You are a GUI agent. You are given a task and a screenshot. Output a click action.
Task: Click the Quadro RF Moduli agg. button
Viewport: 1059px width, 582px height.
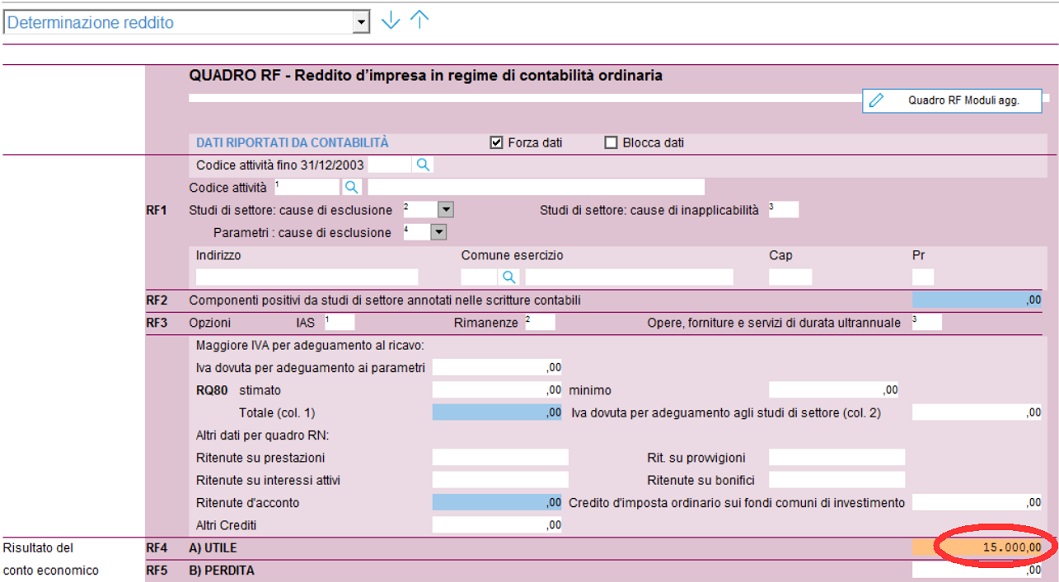pos(952,101)
